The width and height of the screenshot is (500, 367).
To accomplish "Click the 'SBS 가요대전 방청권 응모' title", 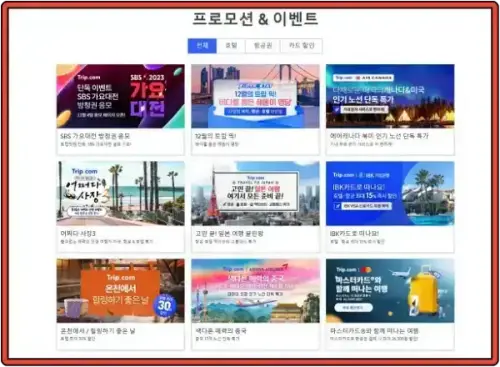I will coord(95,136).
